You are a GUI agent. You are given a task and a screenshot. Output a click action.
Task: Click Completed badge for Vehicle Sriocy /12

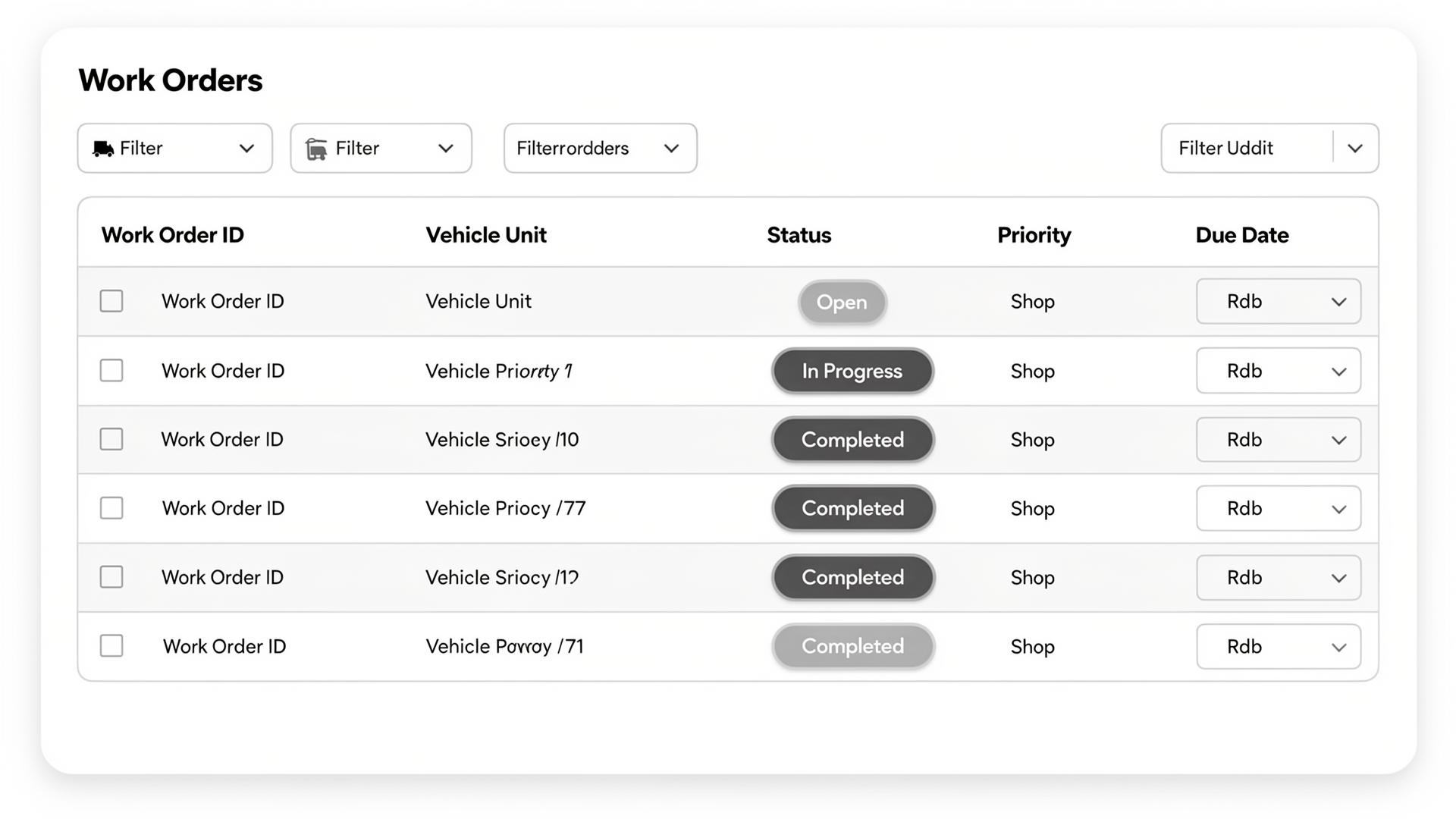pyautogui.click(x=853, y=577)
